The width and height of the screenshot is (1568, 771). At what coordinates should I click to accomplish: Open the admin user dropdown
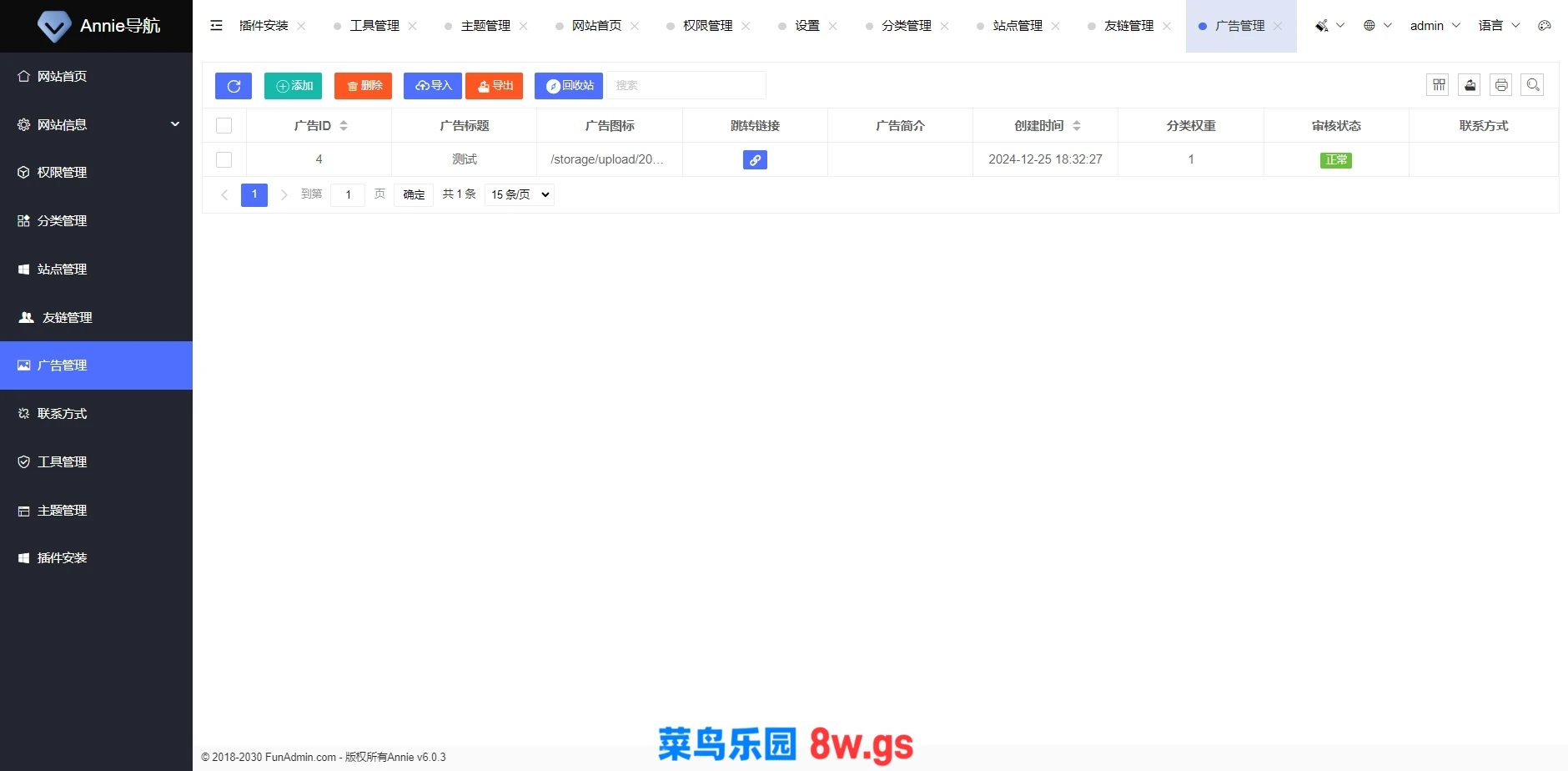point(1435,26)
